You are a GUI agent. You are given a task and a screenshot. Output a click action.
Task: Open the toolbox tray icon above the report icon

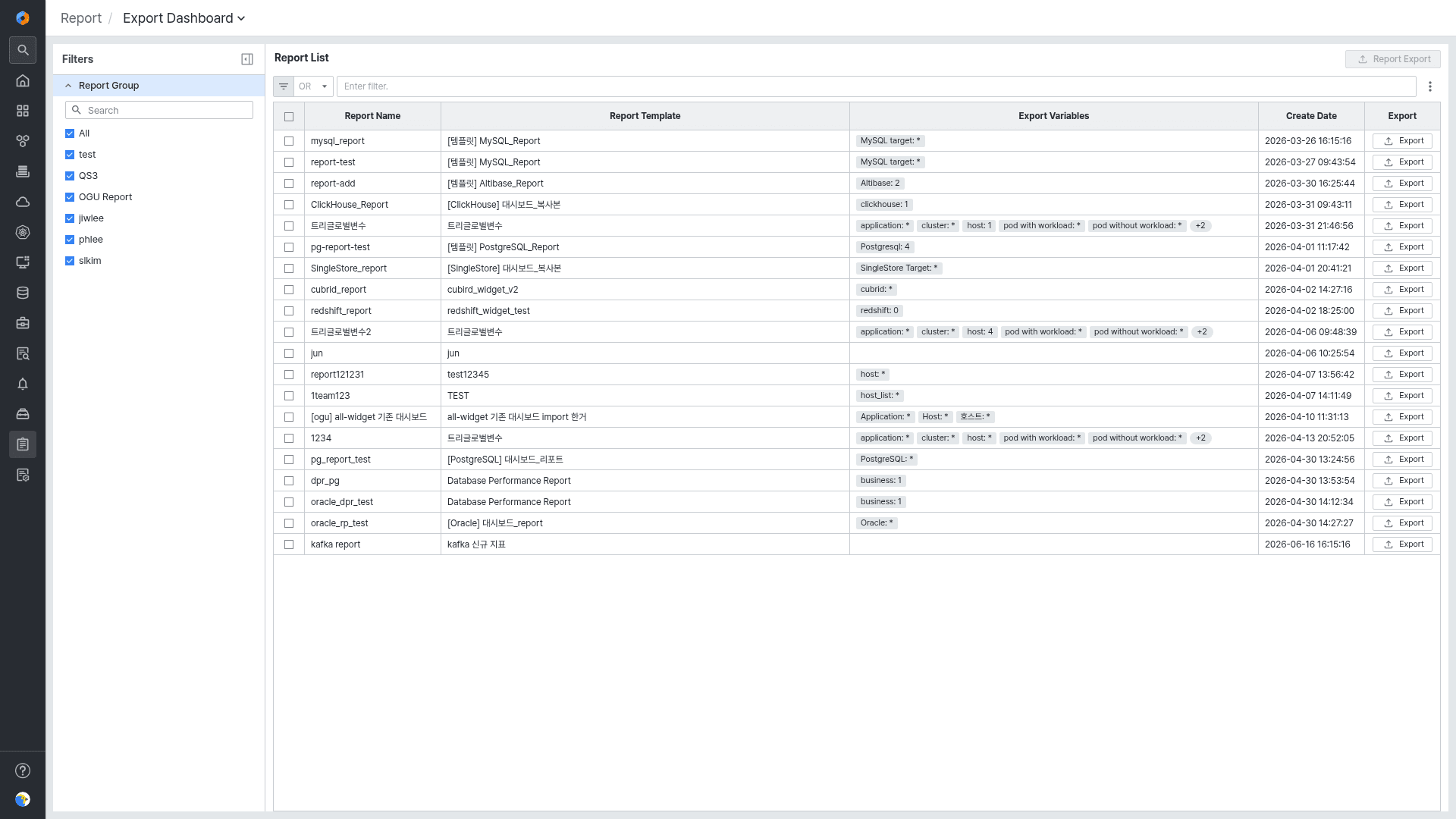pos(23,414)
